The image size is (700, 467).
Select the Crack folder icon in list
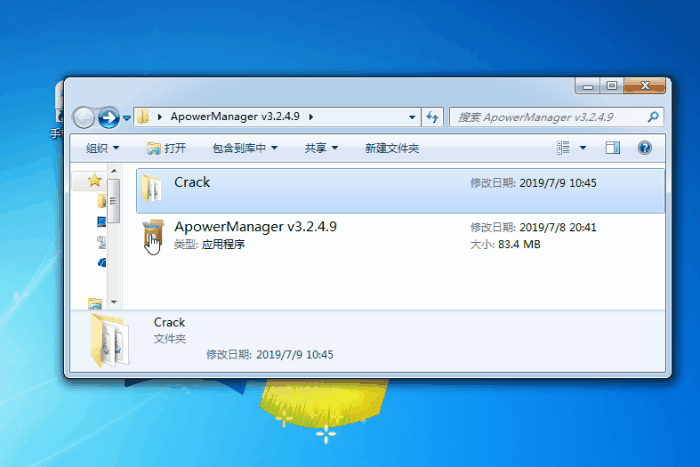[152, 188]
